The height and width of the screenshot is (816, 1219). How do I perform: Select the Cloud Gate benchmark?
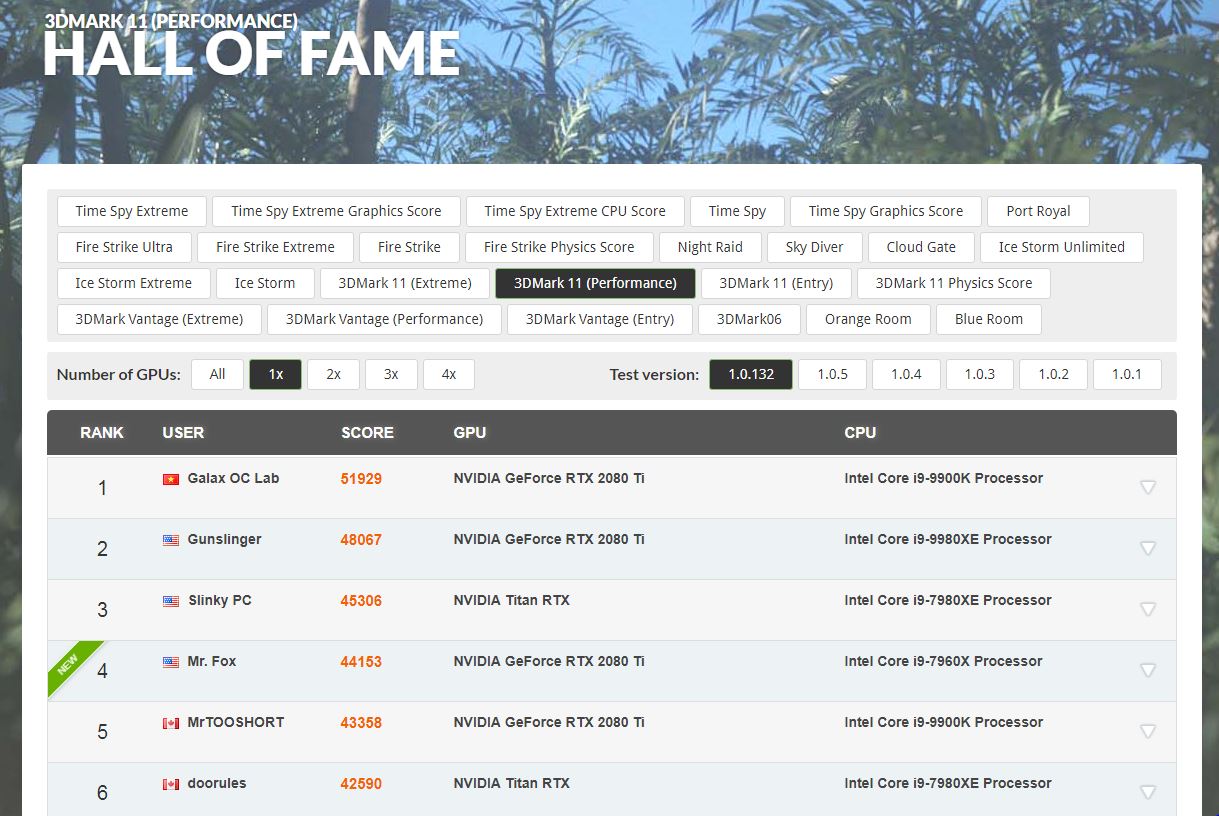[x=921, y=247]
